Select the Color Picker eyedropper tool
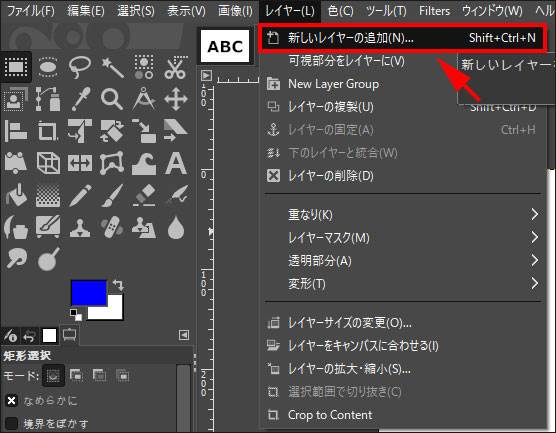The height and width of the screenshot is (433, 556). pyautogui.click(x=80, y=99)
